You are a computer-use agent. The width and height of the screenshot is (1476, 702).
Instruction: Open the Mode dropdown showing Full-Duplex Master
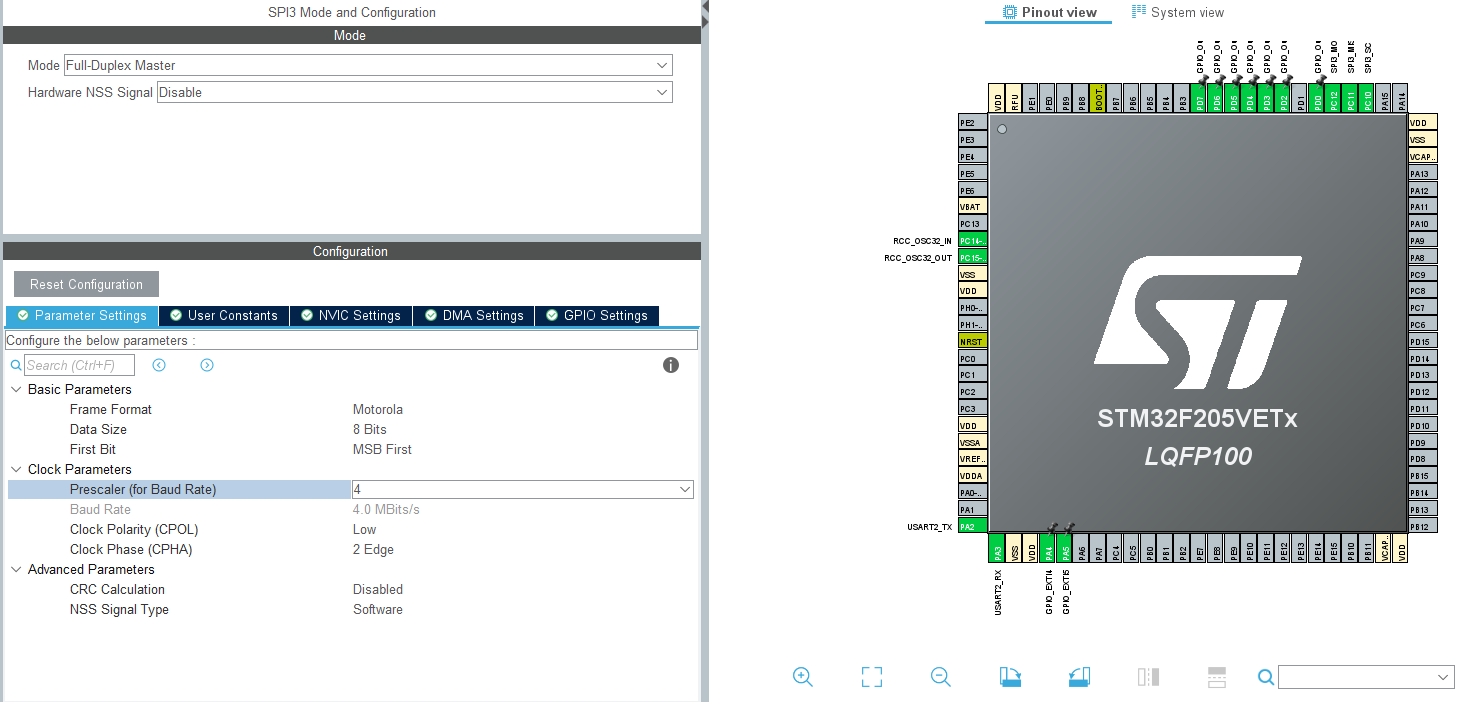[662, 65]
